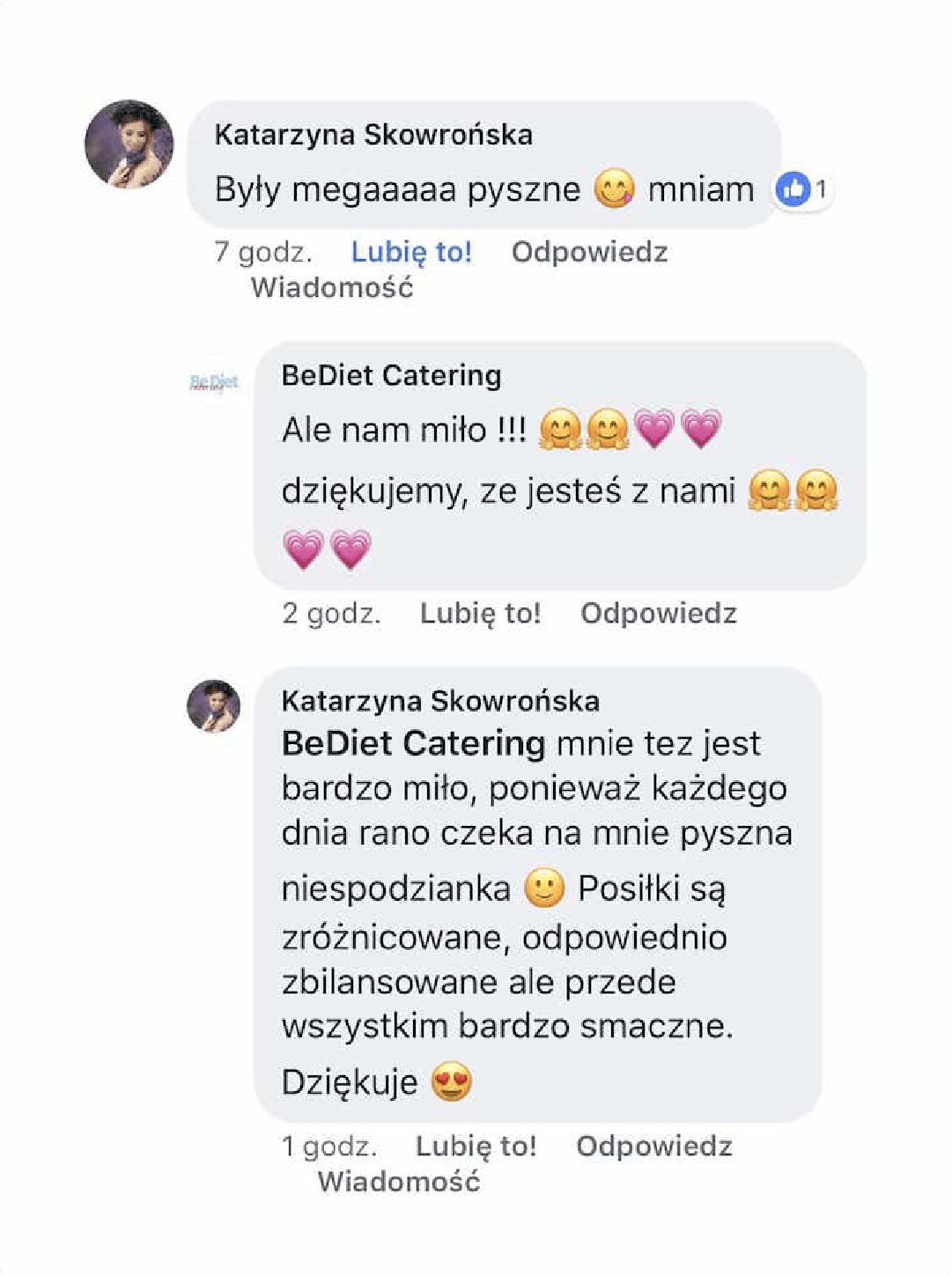Reply to the first comment using Odpowiedz
Image resolution: width=952 pixels, height=1276 pixels.
(x=589, y=253)
